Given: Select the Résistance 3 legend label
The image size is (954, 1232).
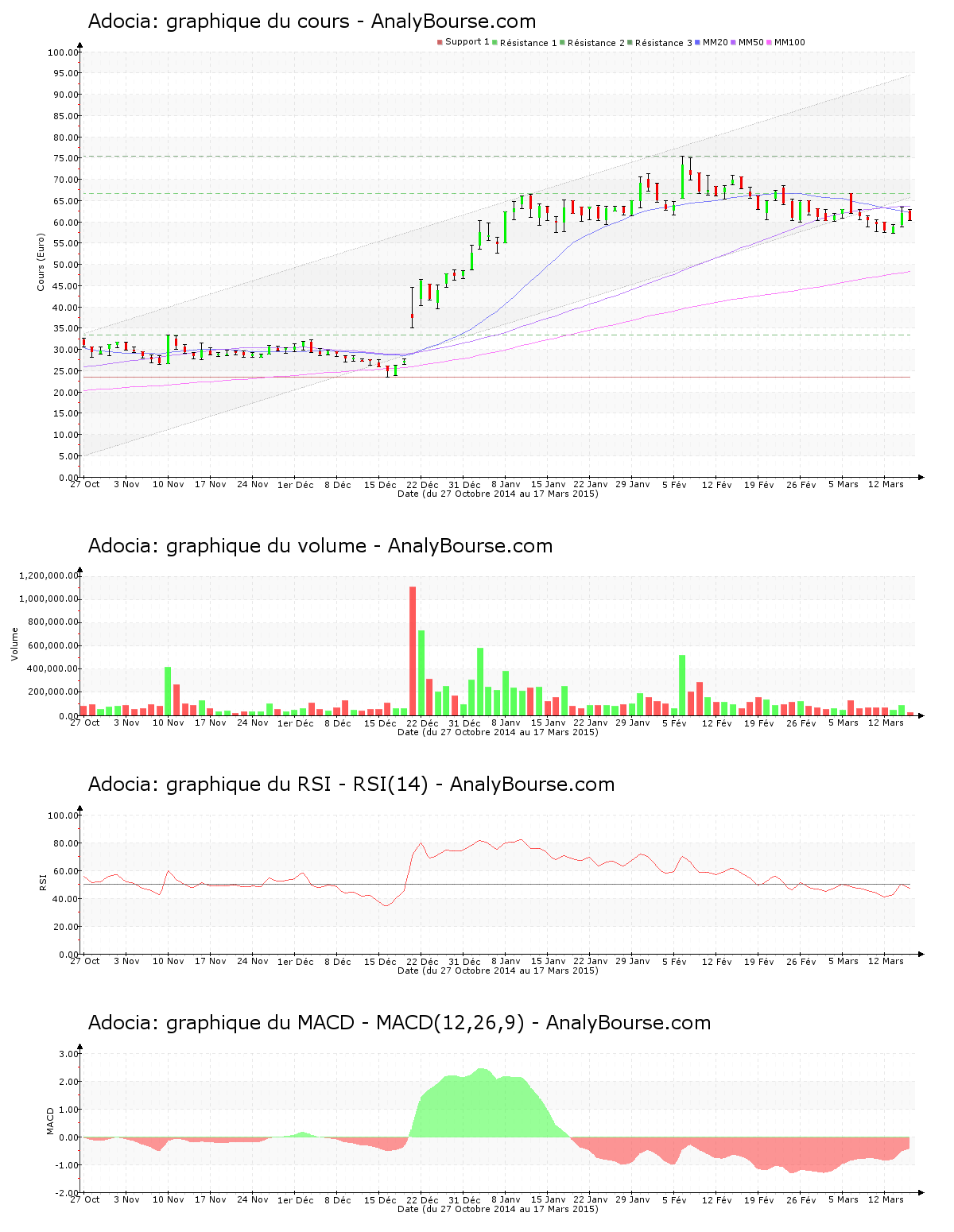Looking at the screenshot, I should pos(664,43).
